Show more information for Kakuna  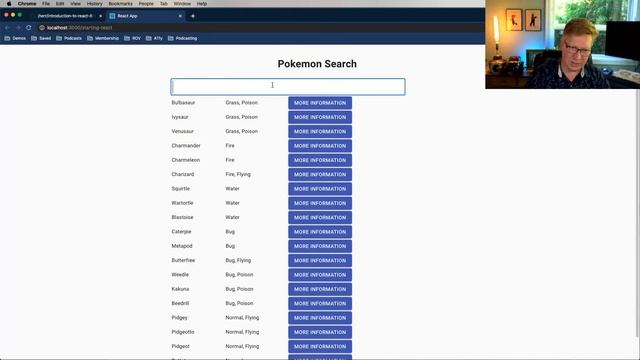320,289
